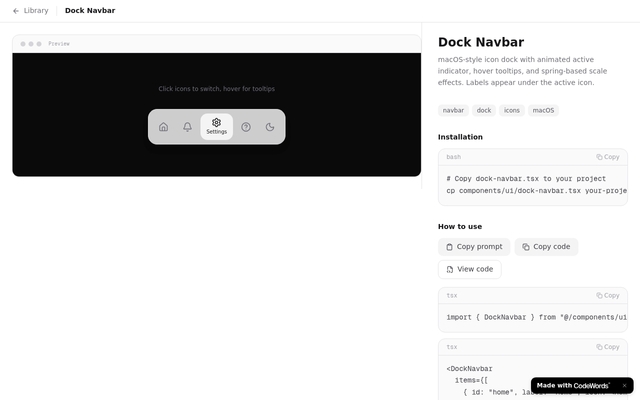Click the Dock Navbar breadcrumb title
Image resolution: width=640 pixels, height=400 pixels.
pyautogui.click(x=90, y=11)
